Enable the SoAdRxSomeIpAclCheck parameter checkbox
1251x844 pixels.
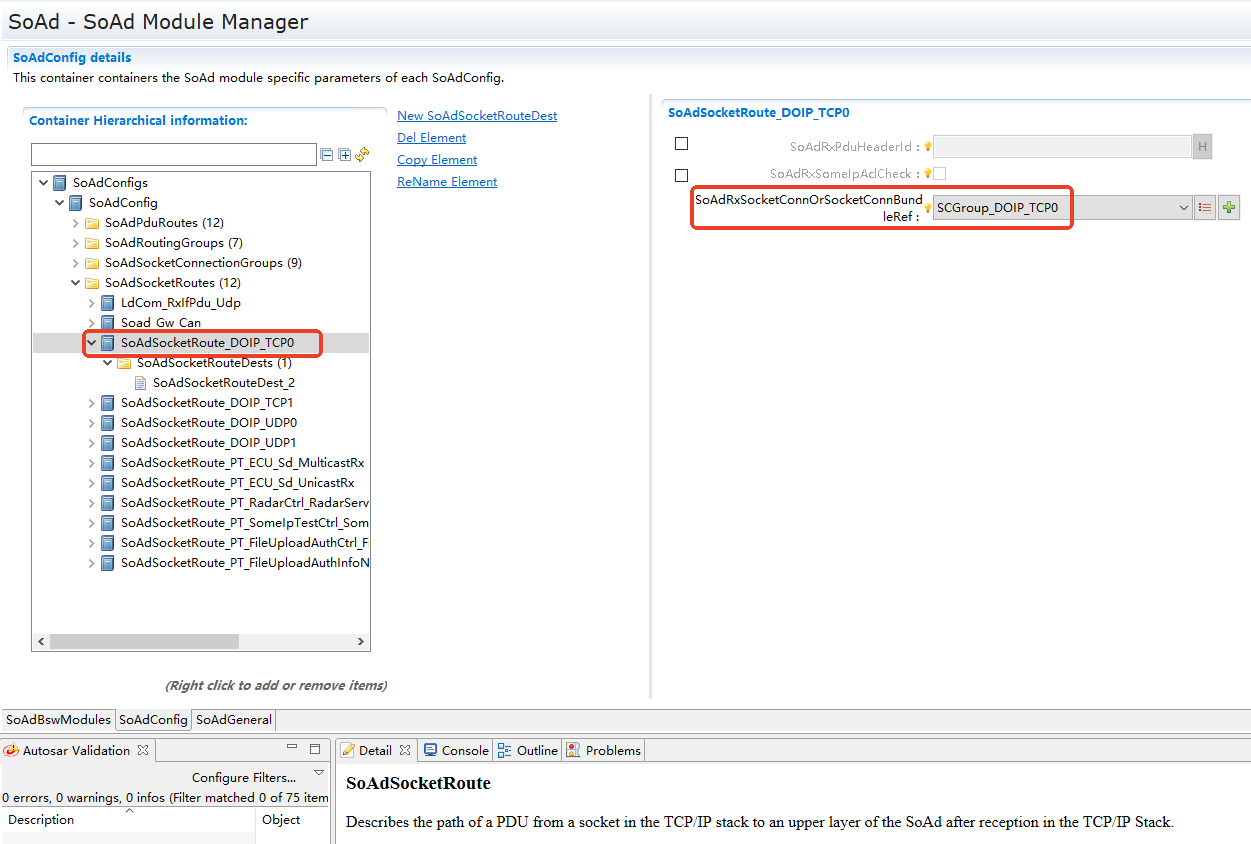(682, 175)
